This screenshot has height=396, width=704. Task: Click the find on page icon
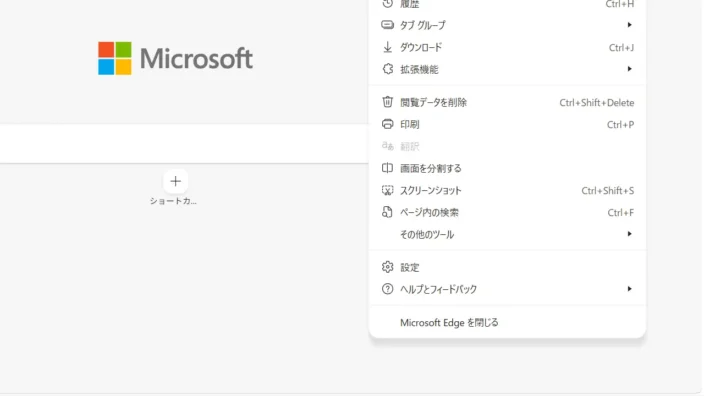[387, 212]
